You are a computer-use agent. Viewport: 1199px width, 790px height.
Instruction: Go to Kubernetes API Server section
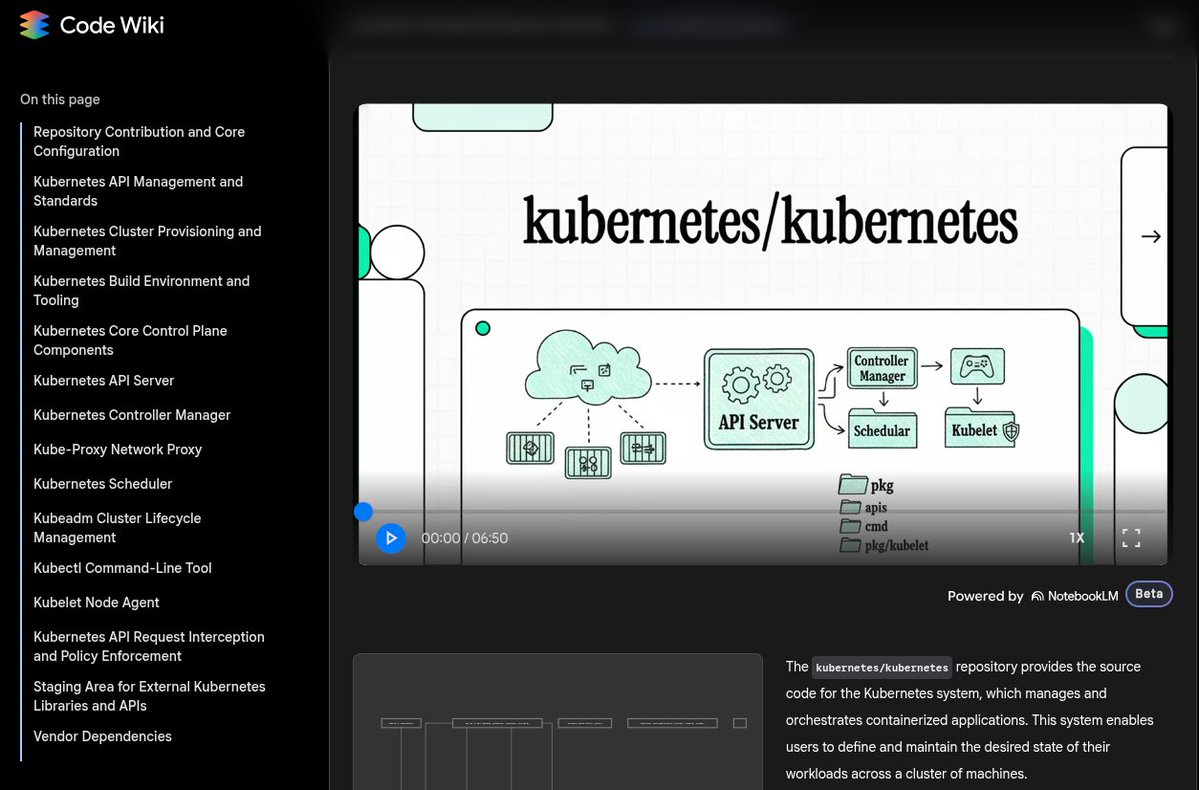[x=103, y=381]
